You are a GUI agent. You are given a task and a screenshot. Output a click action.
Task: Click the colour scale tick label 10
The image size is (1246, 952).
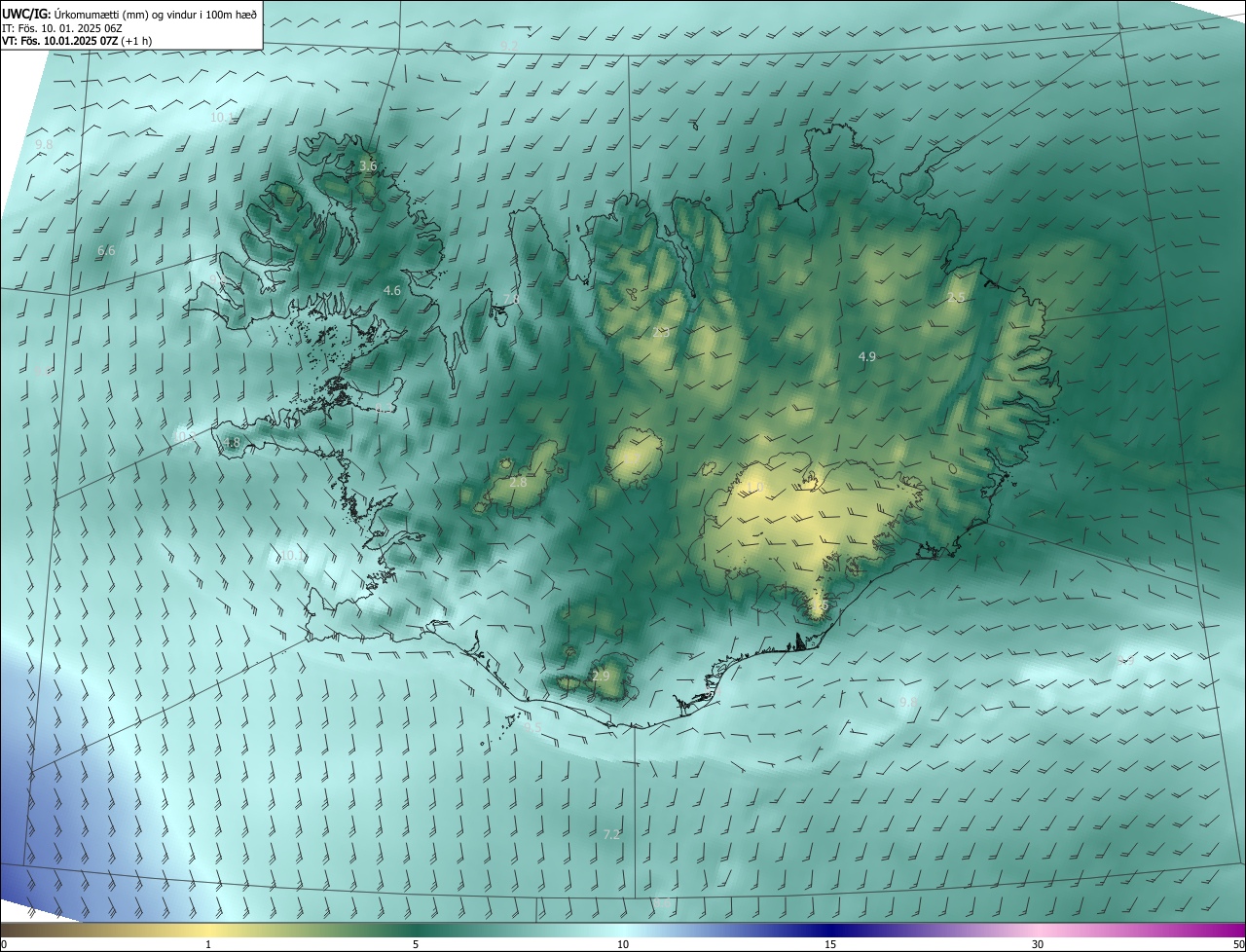[x=623, y=945]
